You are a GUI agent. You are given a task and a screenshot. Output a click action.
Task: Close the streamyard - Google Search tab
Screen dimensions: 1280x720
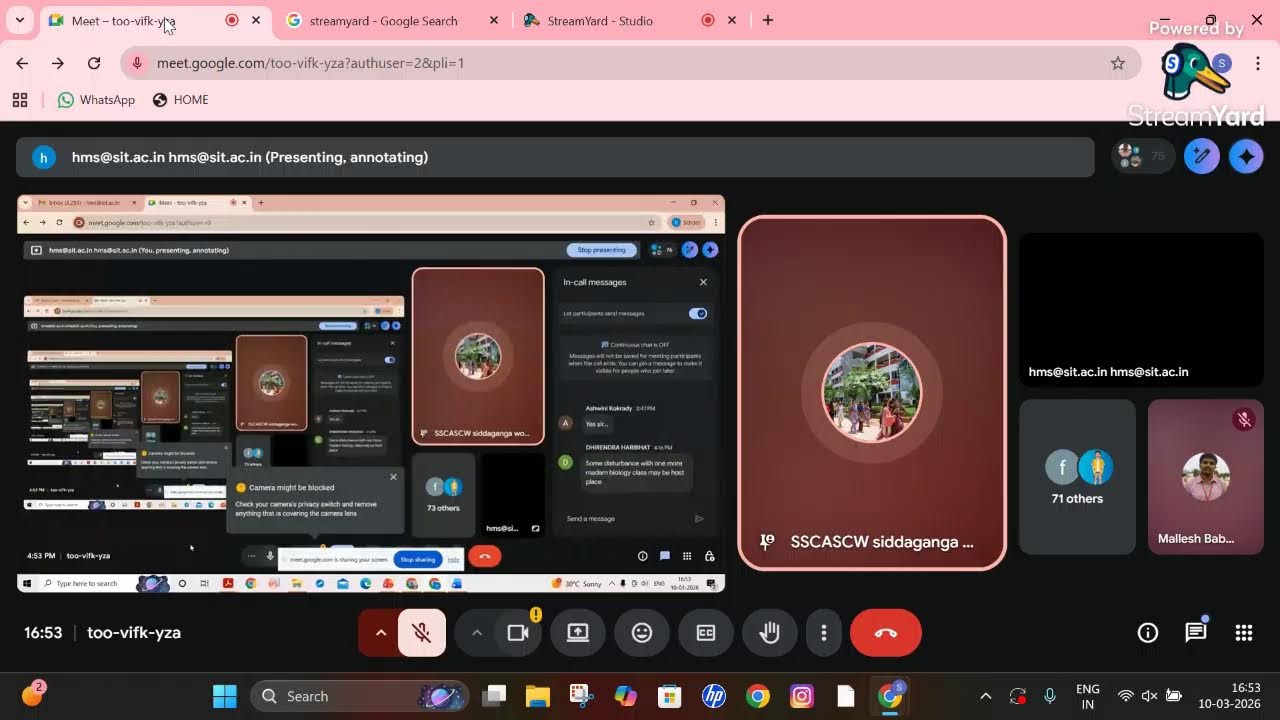click(x=494, y=20)
